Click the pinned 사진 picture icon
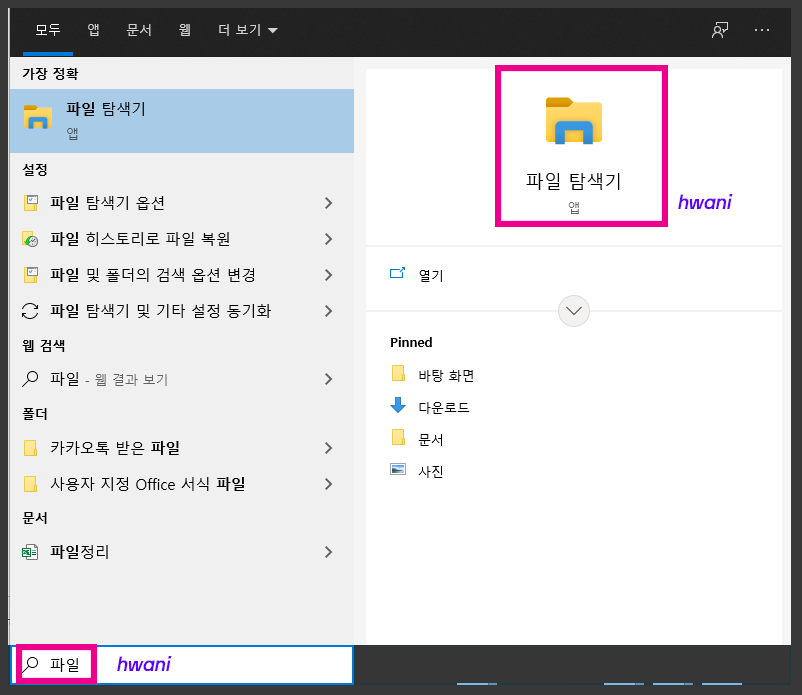 (398, 469)
